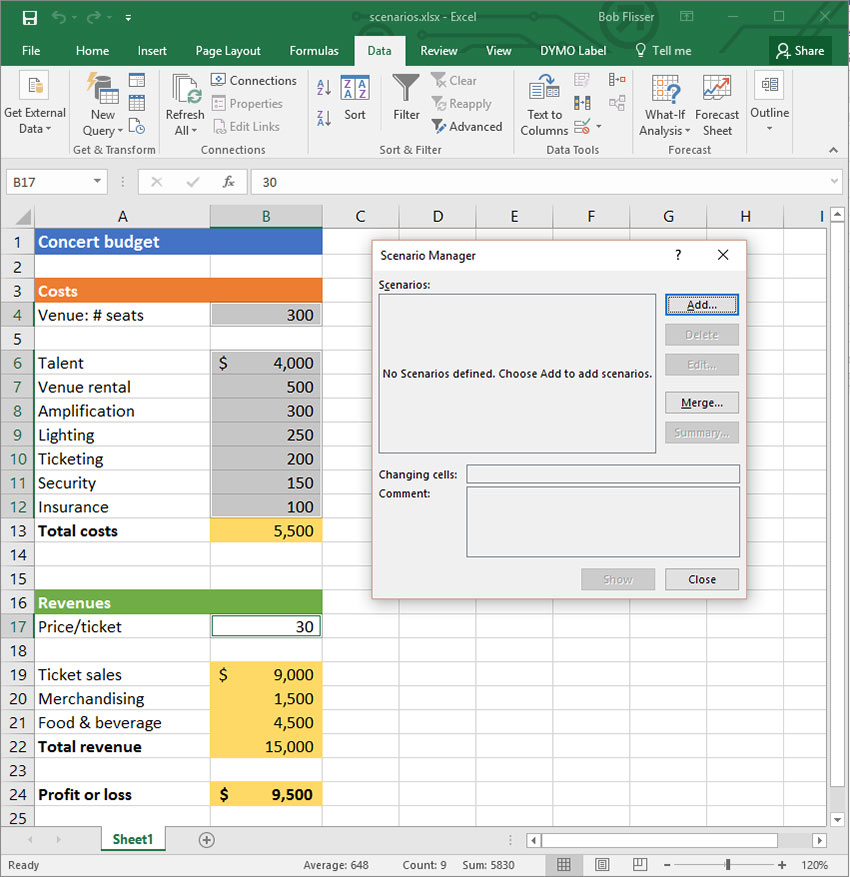Image resolution: width=850 pixels, height=877 pixels.
Task: Switch to the Formulas ribbon tab
Action: point(314,51)
